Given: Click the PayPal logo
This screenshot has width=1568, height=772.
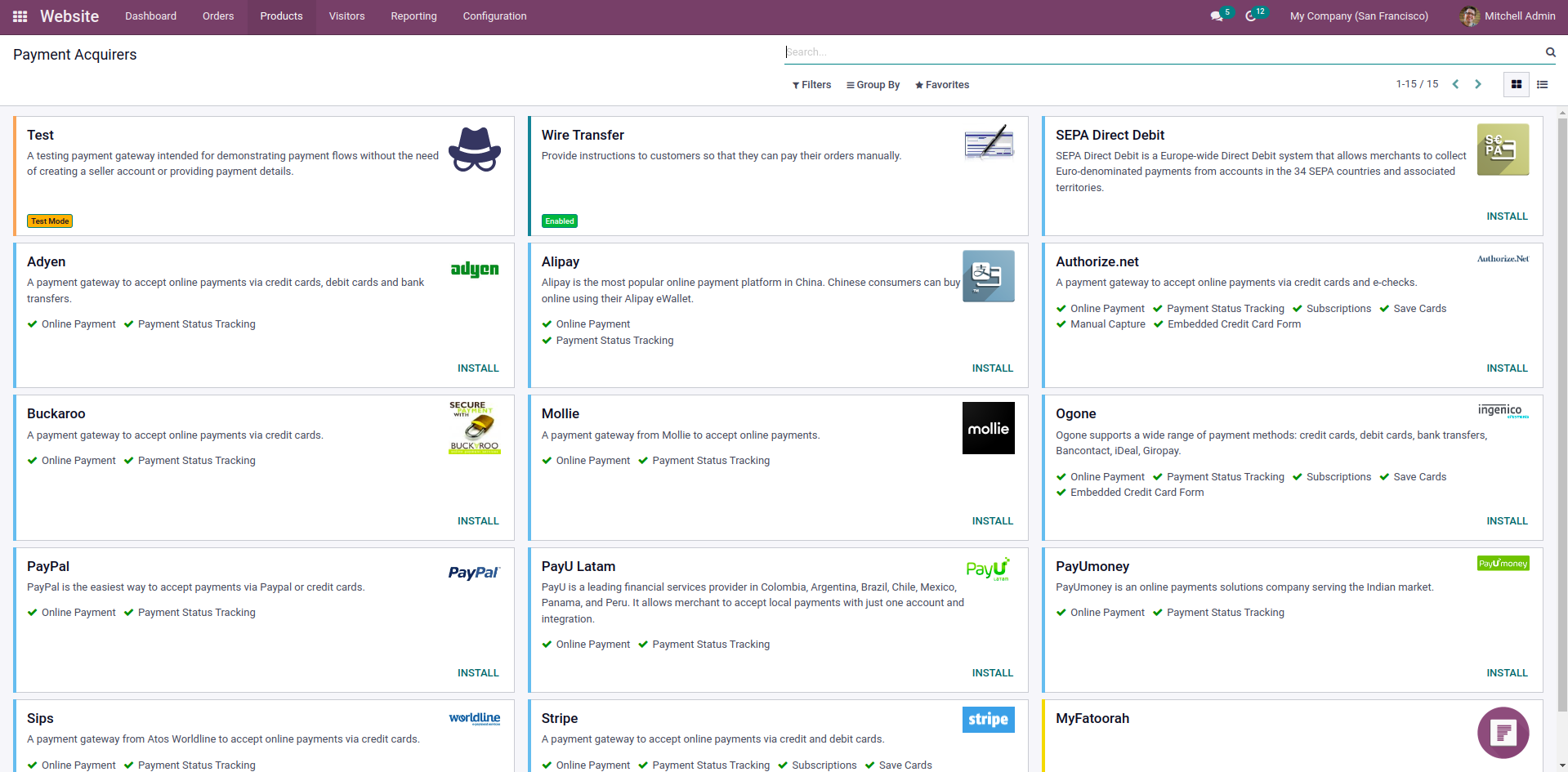Looking at the screenshot, I should point(475,573).
